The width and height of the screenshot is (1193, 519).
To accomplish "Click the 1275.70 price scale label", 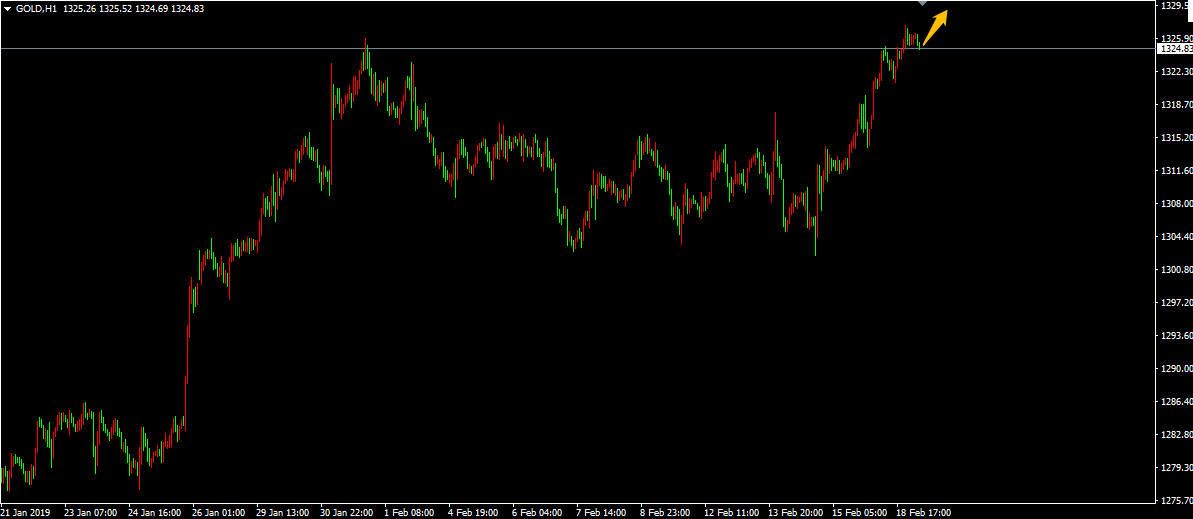I will click(1176, 501).
